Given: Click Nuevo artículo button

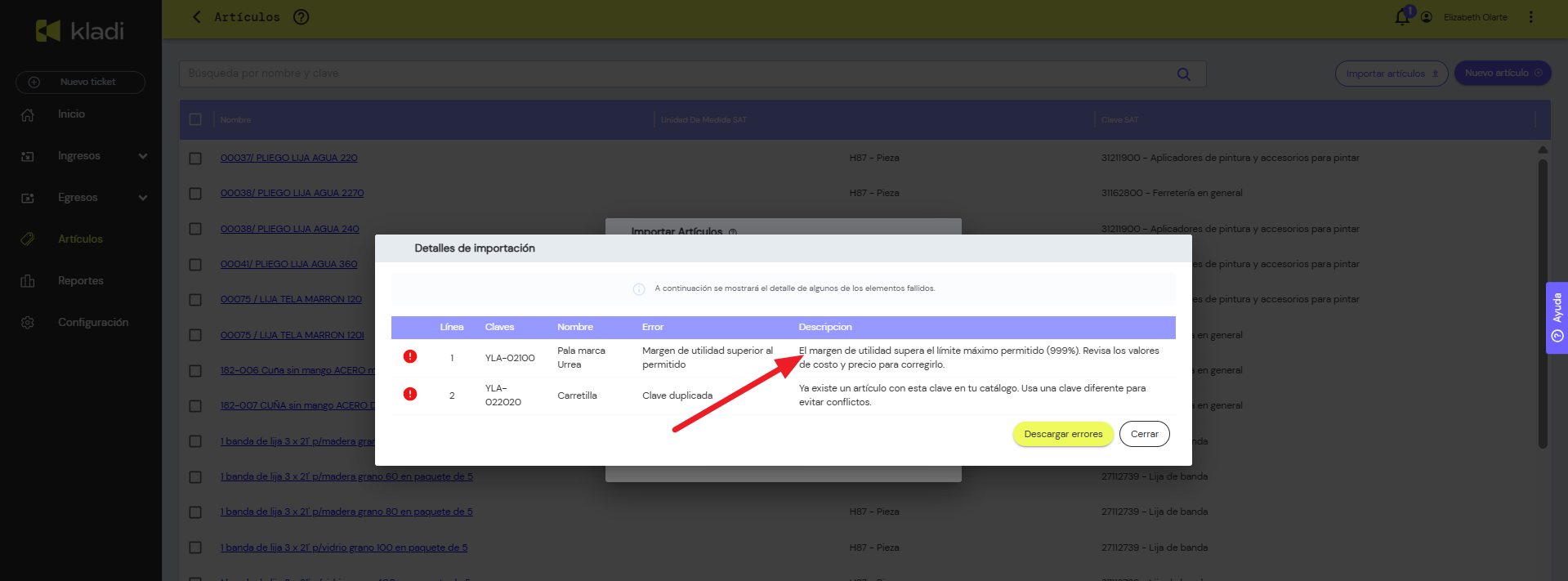Looking at the screenshot, I should click(1502, 73).
